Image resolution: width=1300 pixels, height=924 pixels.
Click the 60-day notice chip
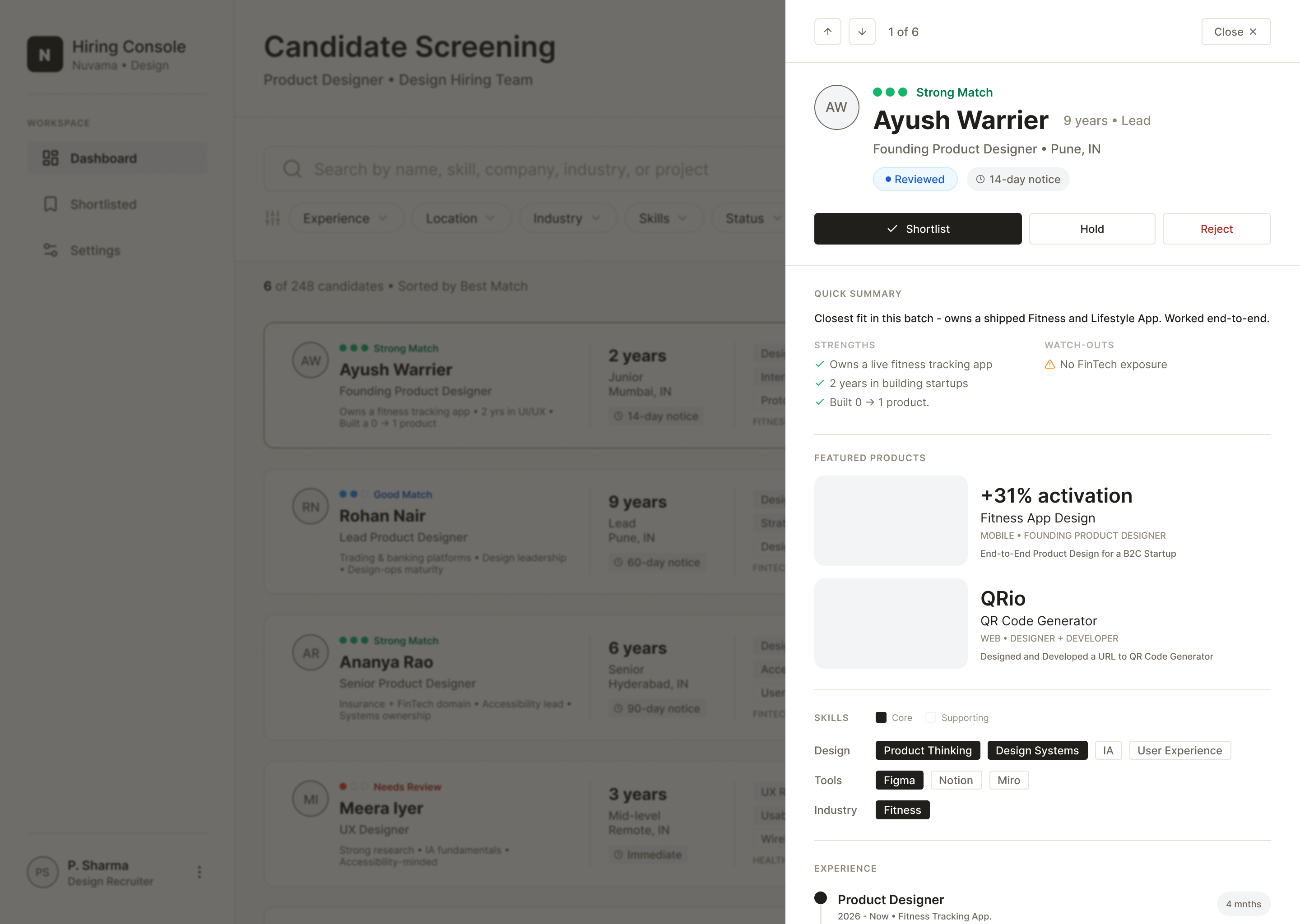point(657,562)
